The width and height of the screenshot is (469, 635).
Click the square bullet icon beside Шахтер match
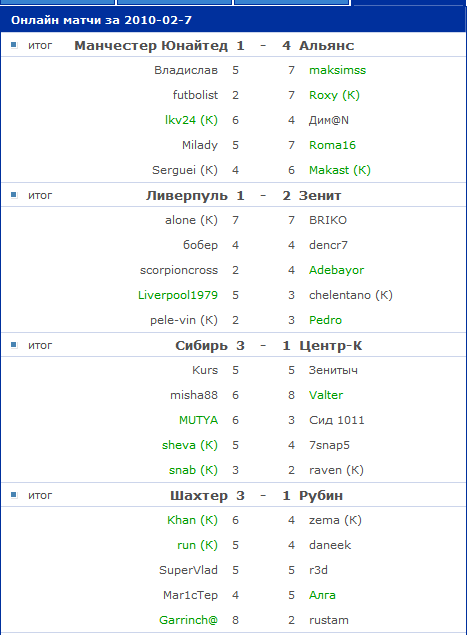click(x=14, y=494)
